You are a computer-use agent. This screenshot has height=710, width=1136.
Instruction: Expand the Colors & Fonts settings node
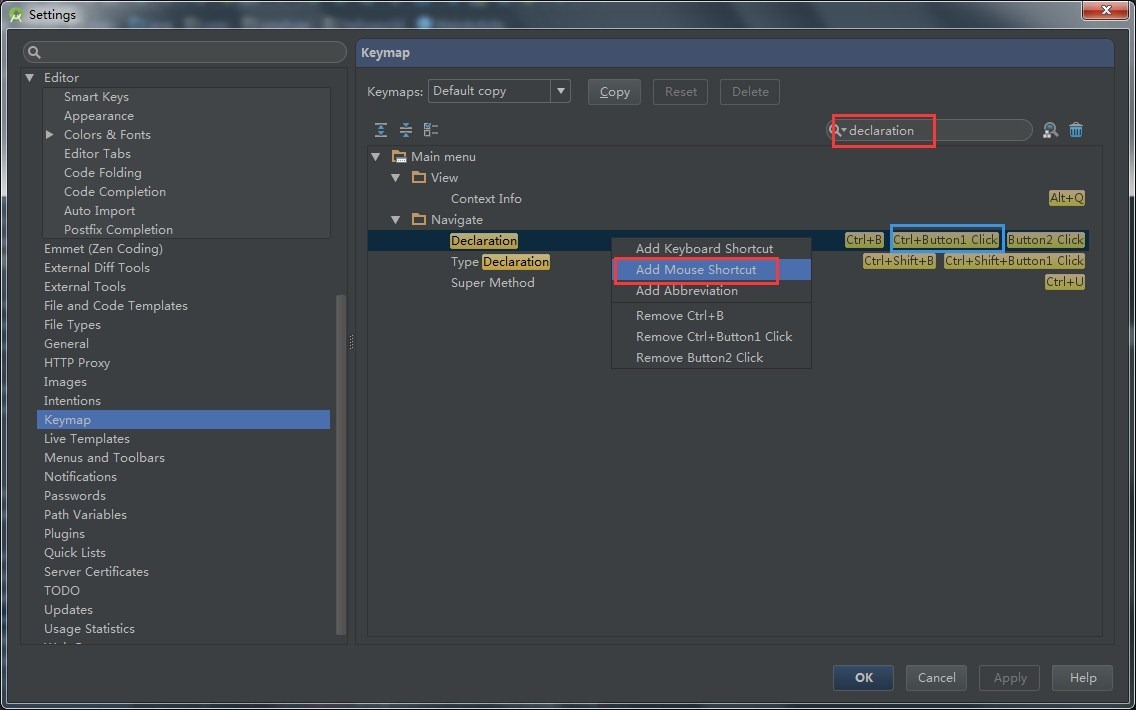[x=50, y=135]
